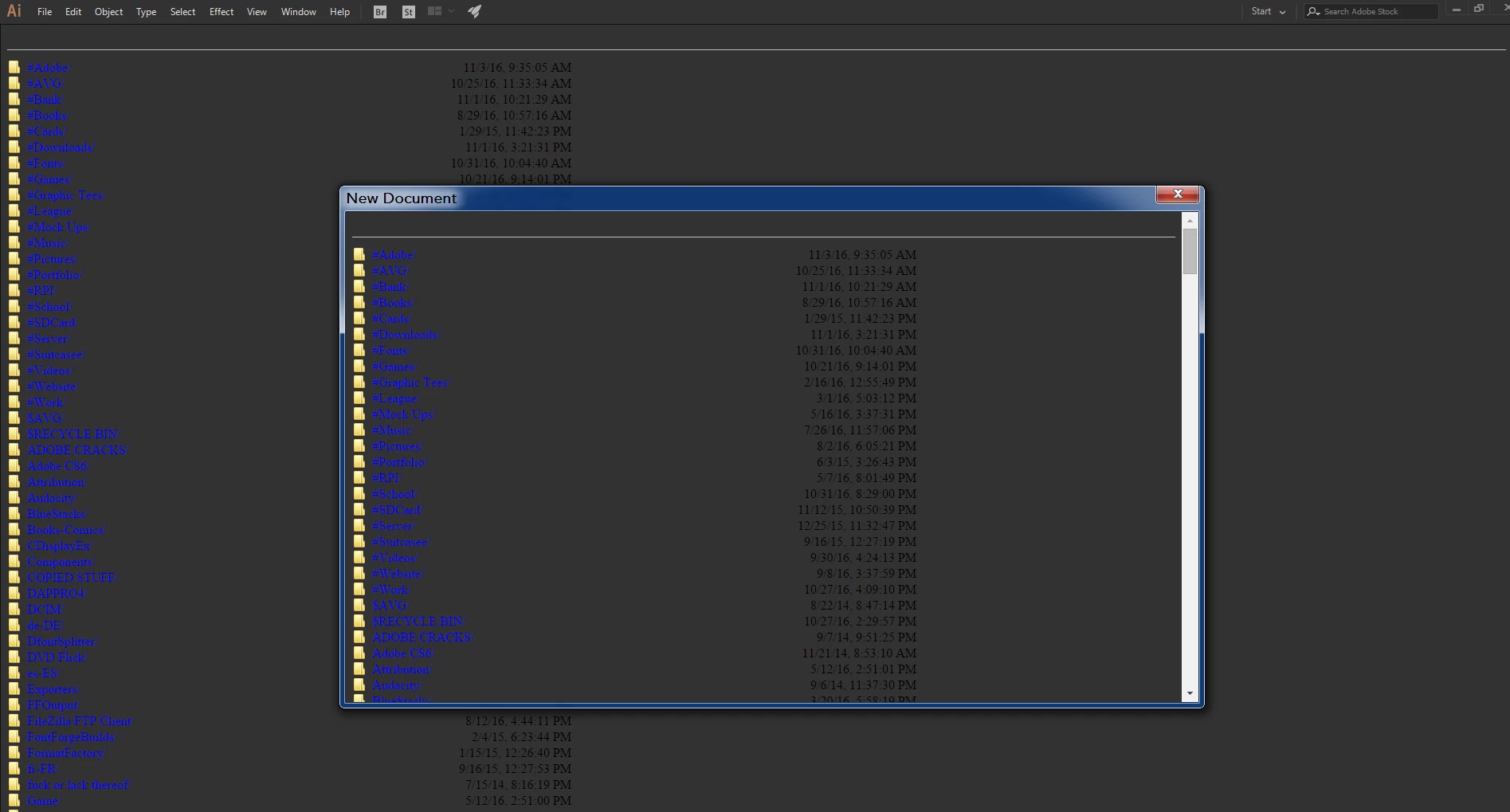Click the Ai application logo
This screenshot has height=812, width=1510.
(14, 11)
